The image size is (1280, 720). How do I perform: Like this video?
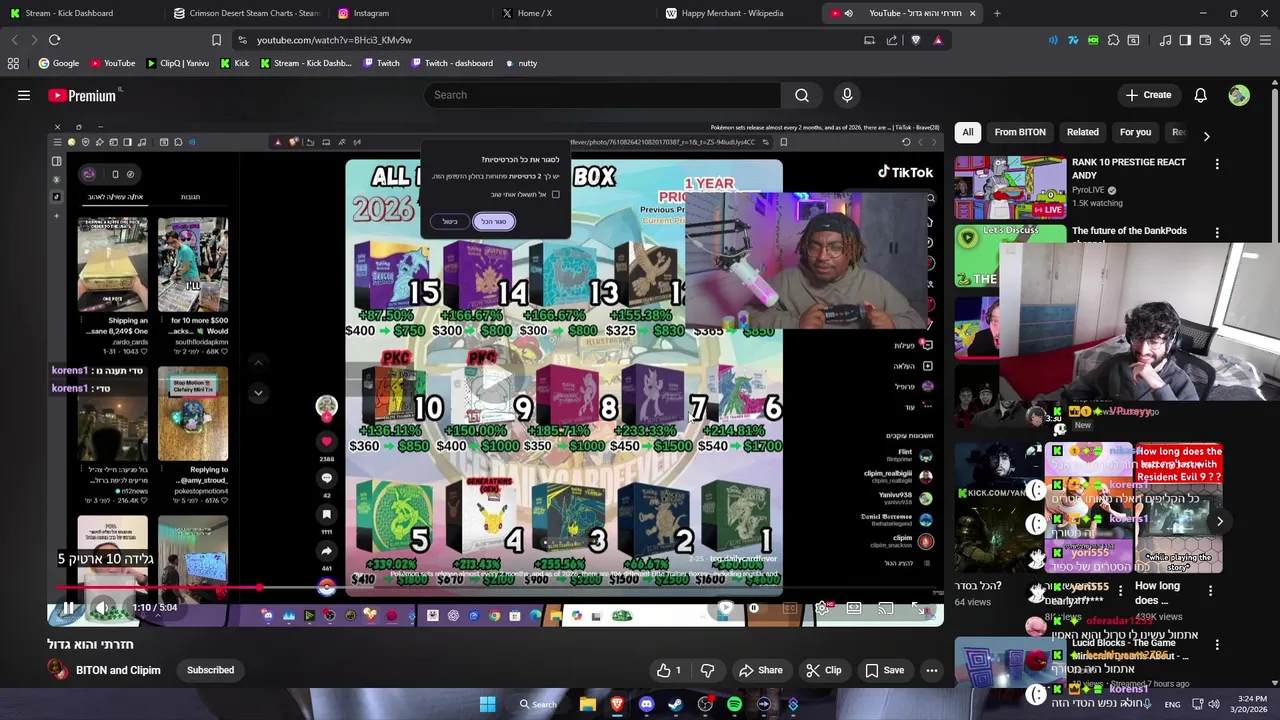point(669,670)
